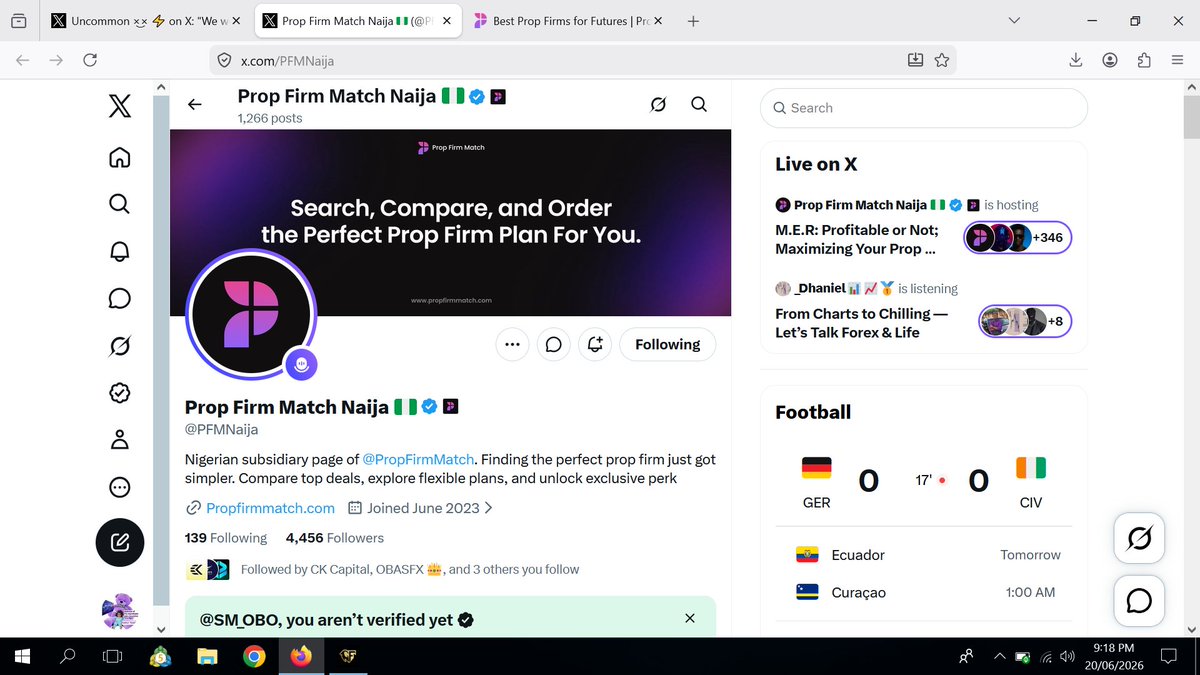Open +346 listeners avatar group

(1018, 238)
